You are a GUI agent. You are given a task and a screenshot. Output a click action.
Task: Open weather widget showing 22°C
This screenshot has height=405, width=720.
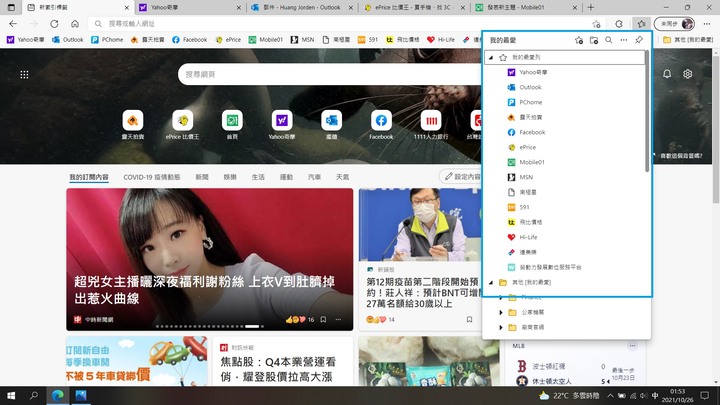click(569, 395)
